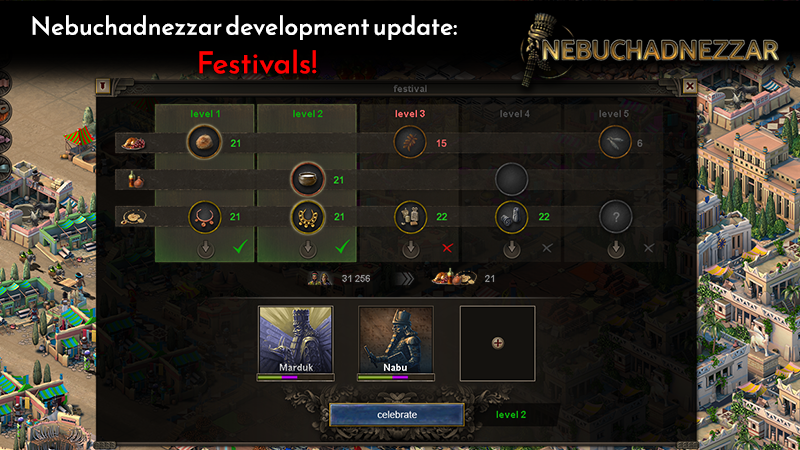Click the unknown question mark icon in level 5
Viewport: 800px width, 450px height.
click(615, 217)
